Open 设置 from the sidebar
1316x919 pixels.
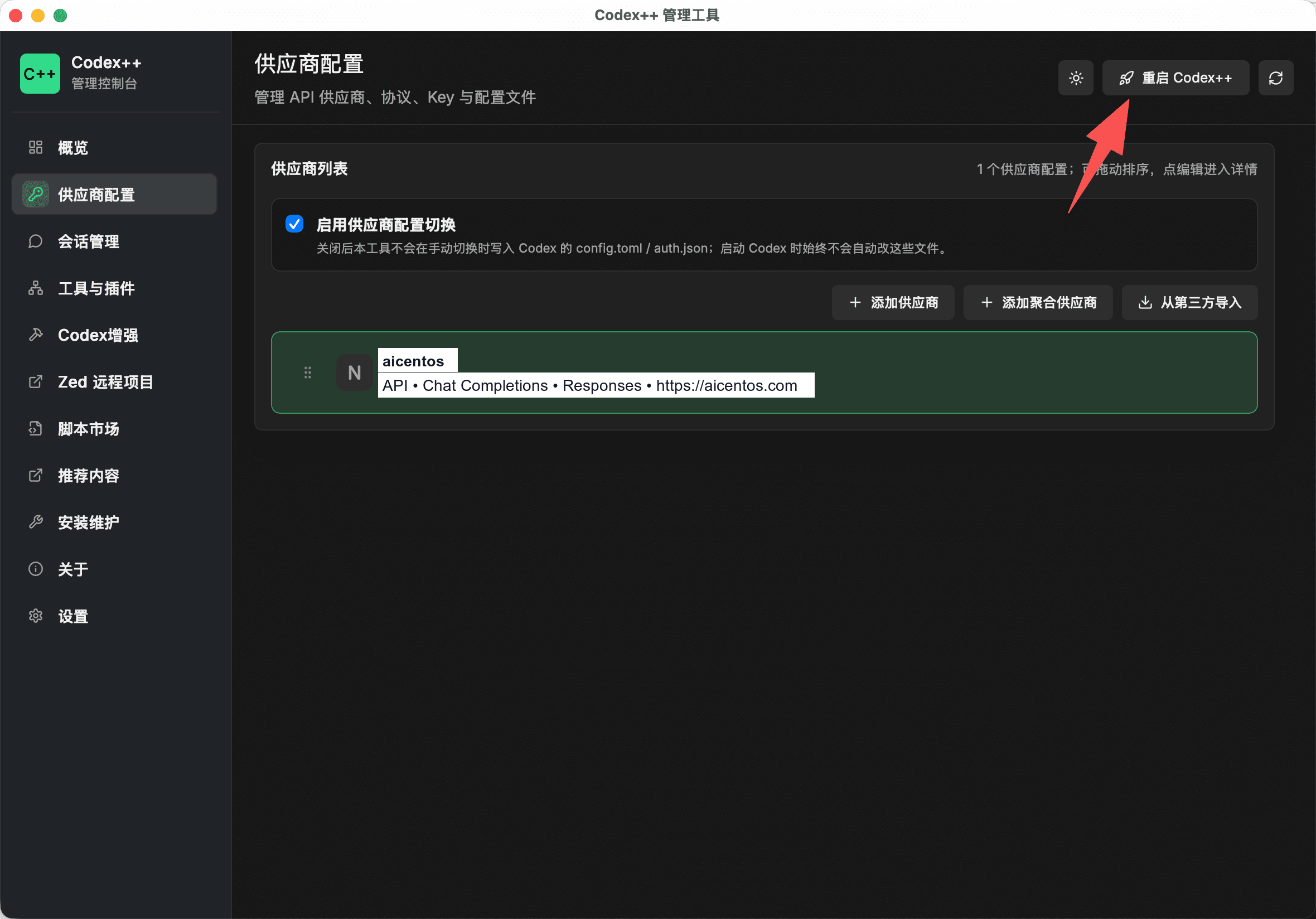point(114,616)
